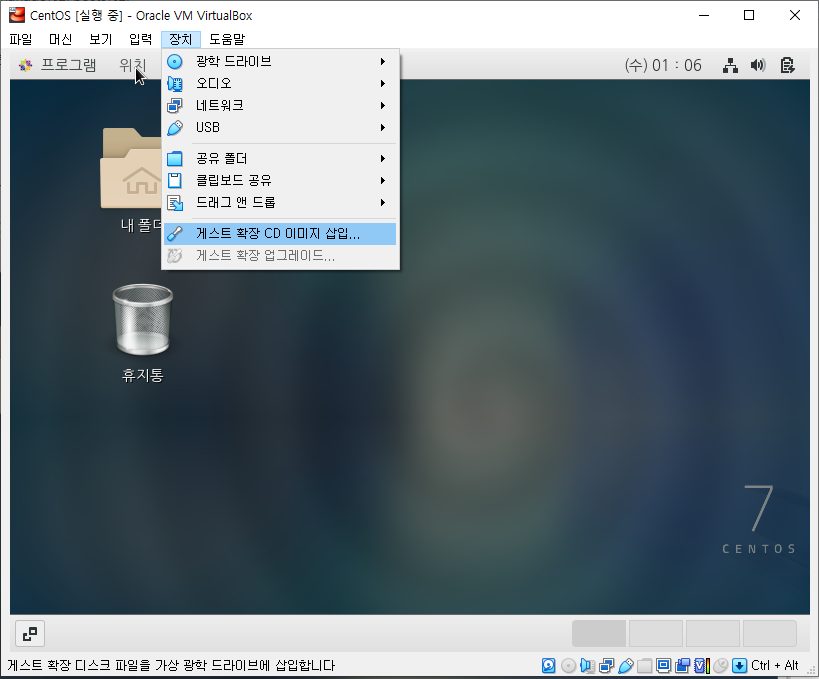Click the USB device status icon
819x679 pixels.
[x=625, y=665]
